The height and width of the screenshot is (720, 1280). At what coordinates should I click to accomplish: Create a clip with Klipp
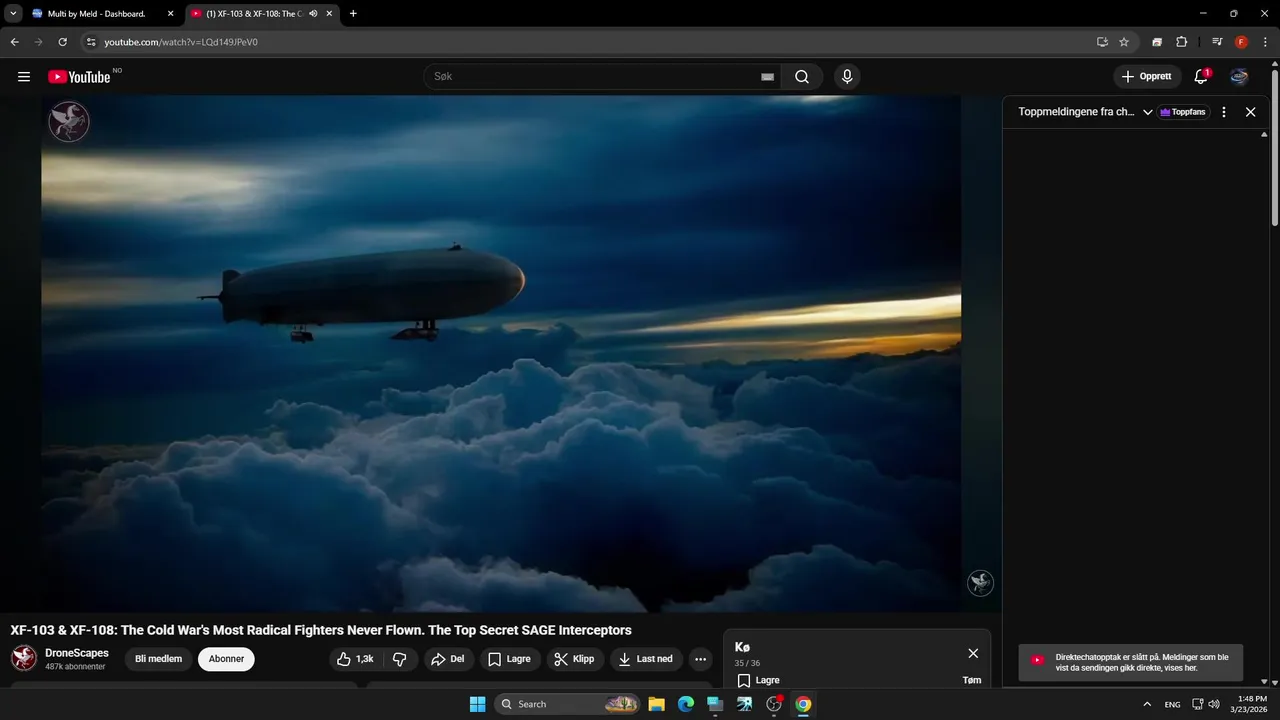pyautogui.click(x=575, y=659)
